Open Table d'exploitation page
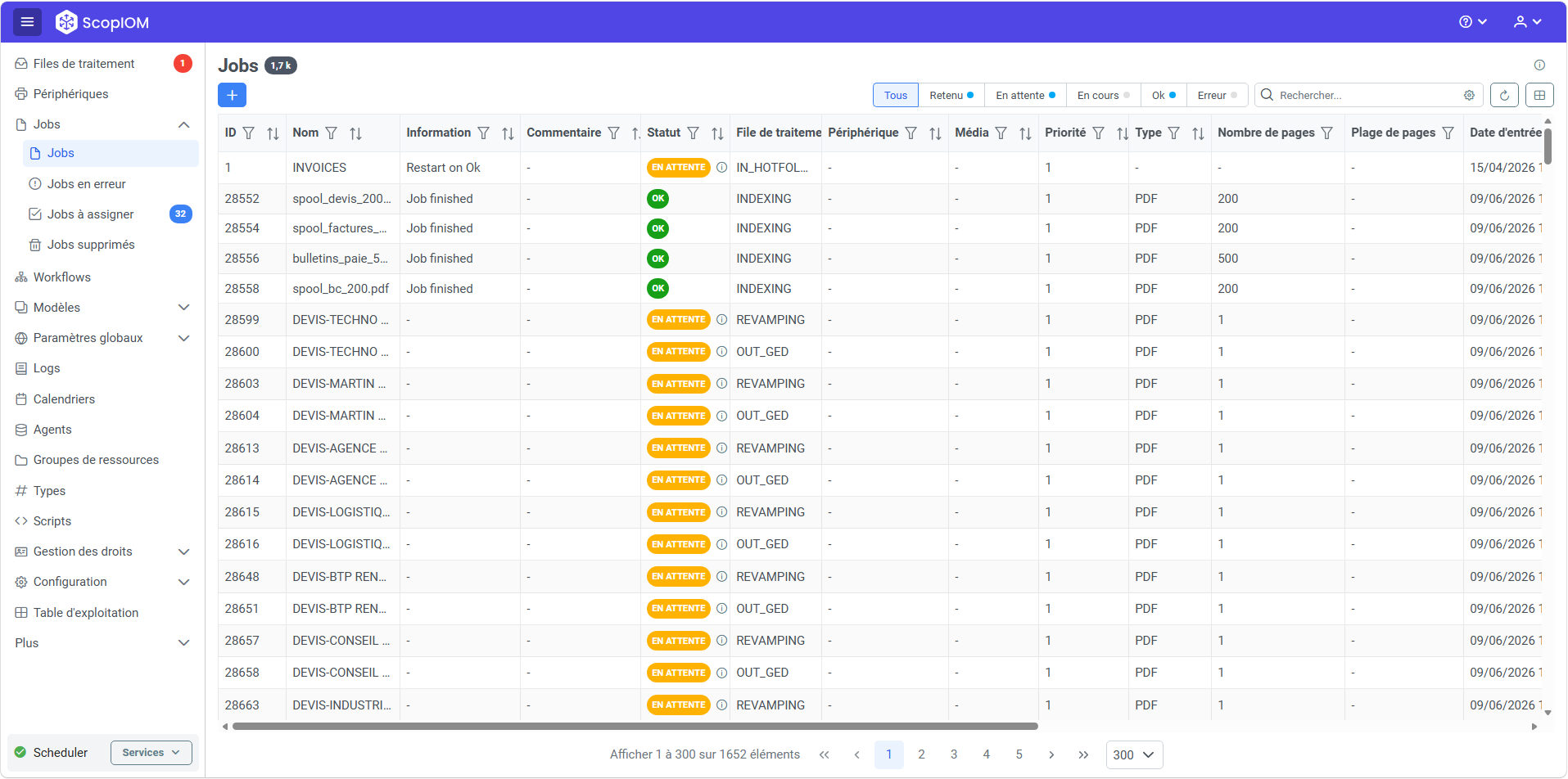The height and width of the screenshot is (779, 1568). coord(102,613)
